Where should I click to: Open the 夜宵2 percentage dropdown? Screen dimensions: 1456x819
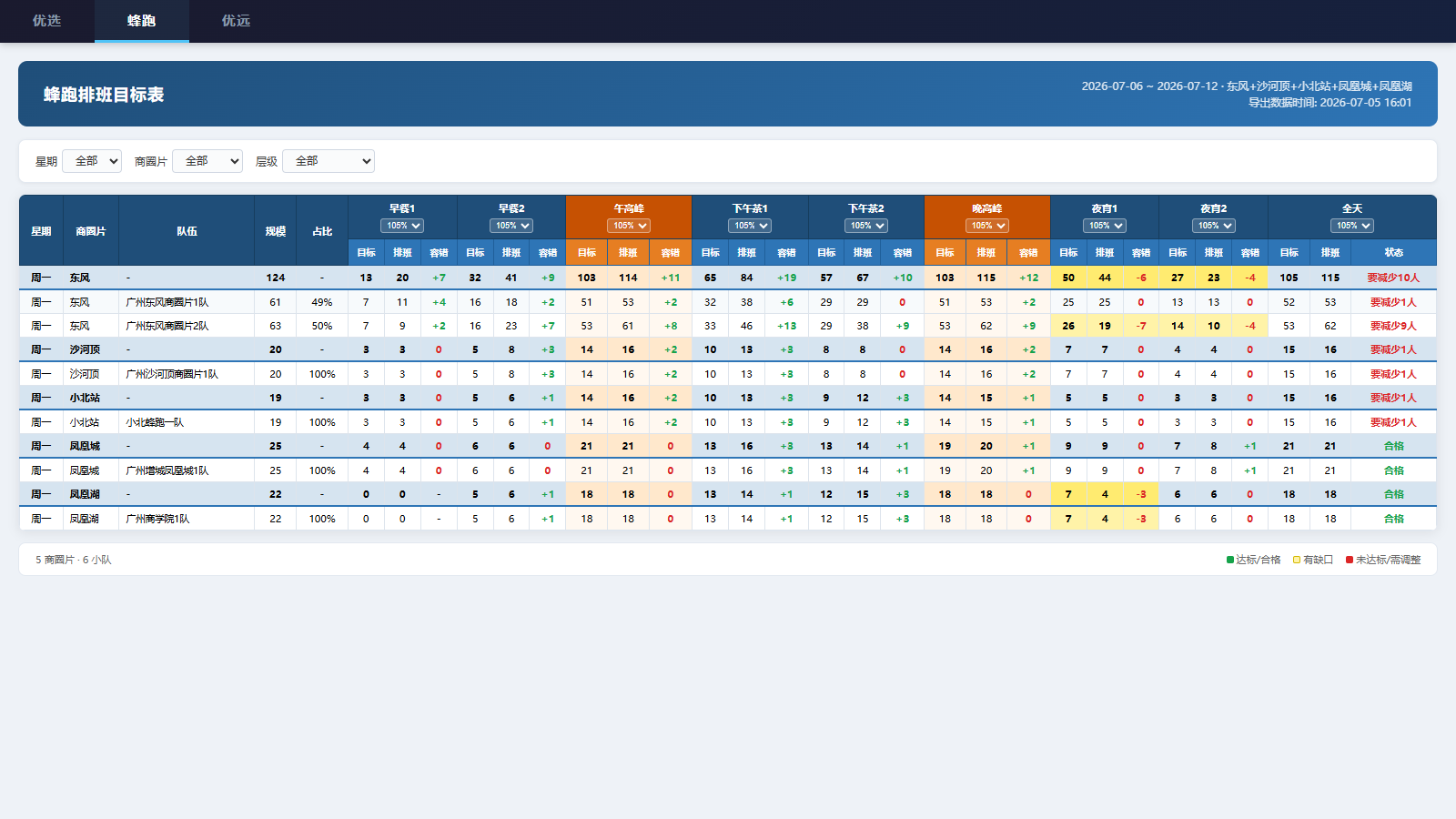(1214, 226)
